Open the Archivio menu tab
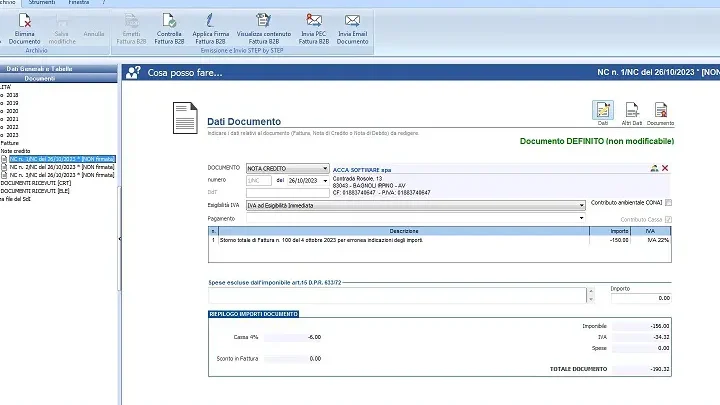 tap(7, 3)
